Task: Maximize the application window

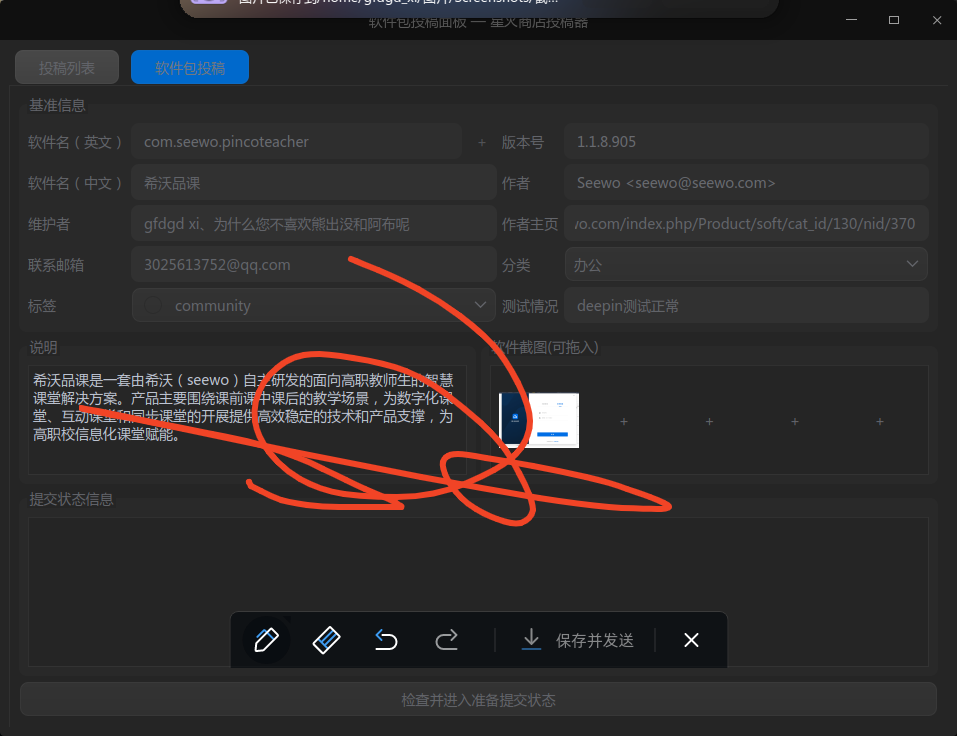Action: pos(894,20)
